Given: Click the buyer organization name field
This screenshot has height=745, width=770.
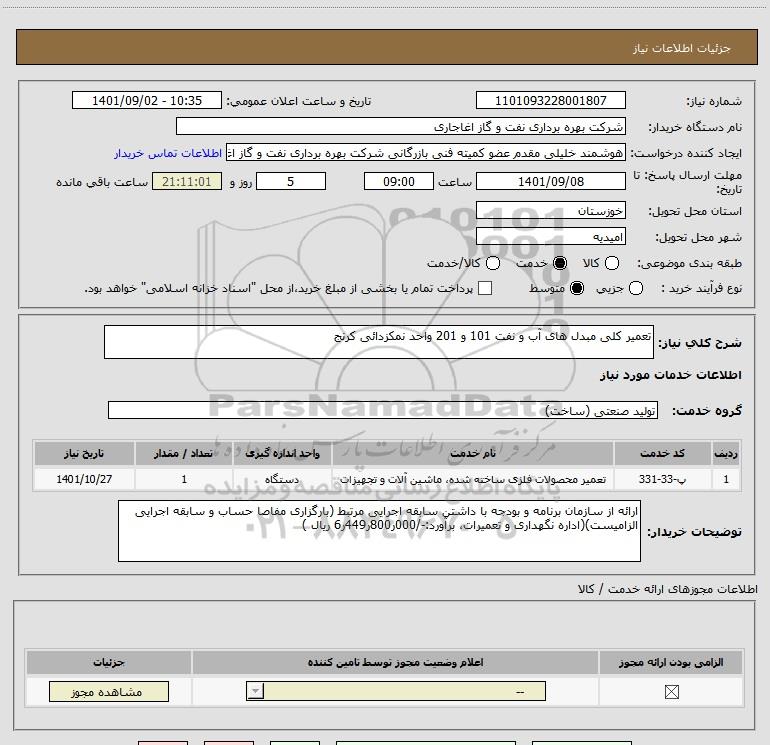Looking at the screenshot, I should 401,127.
